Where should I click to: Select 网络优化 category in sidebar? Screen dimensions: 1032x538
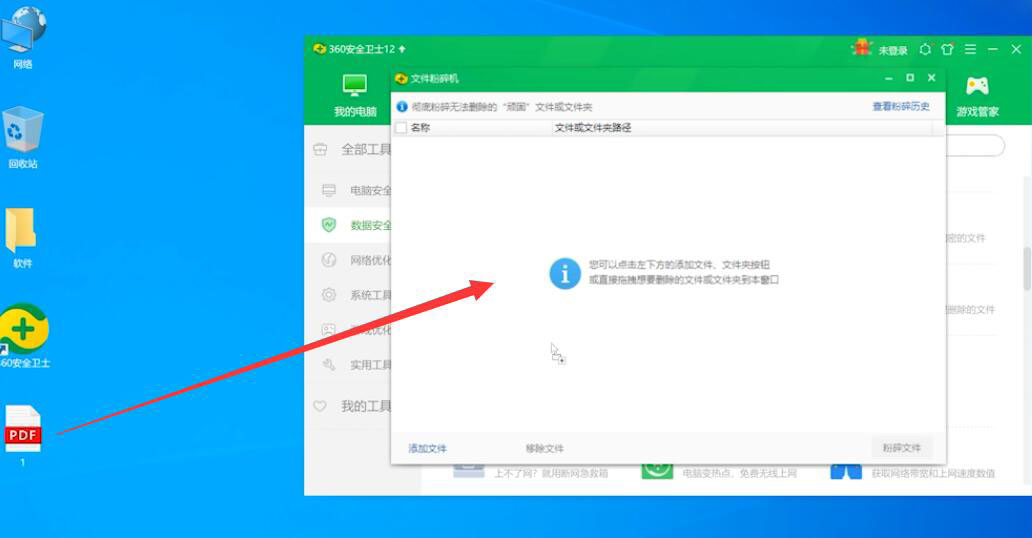click(371, 260)
